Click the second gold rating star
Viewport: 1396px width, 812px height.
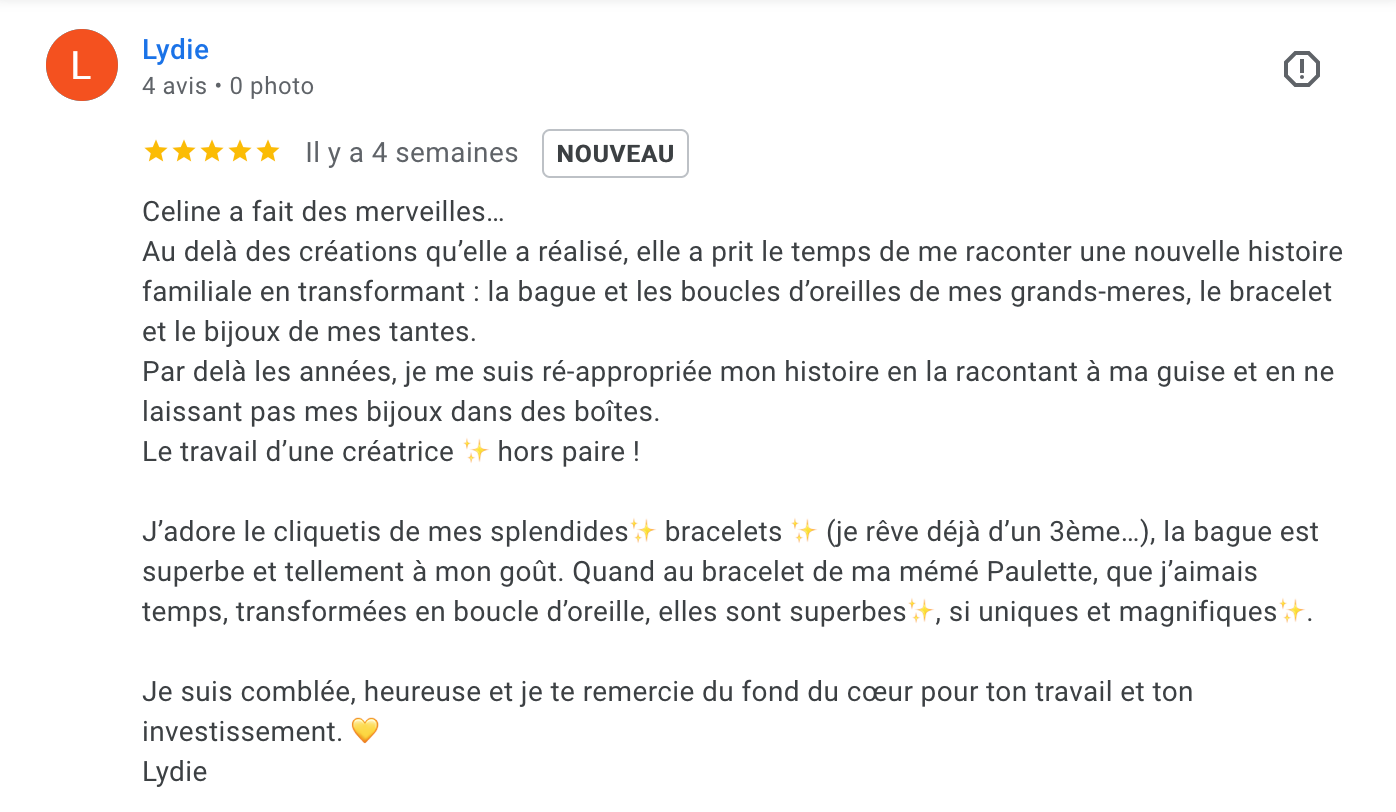[184, 152]
